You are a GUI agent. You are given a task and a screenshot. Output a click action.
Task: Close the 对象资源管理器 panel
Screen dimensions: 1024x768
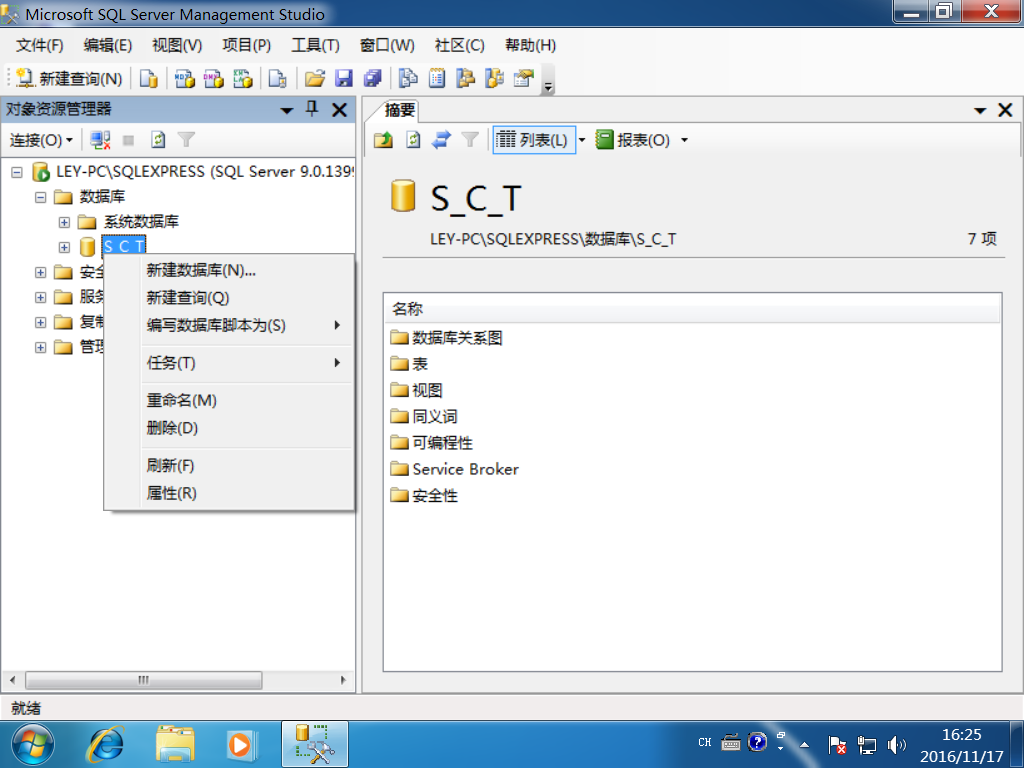[340, 110]
